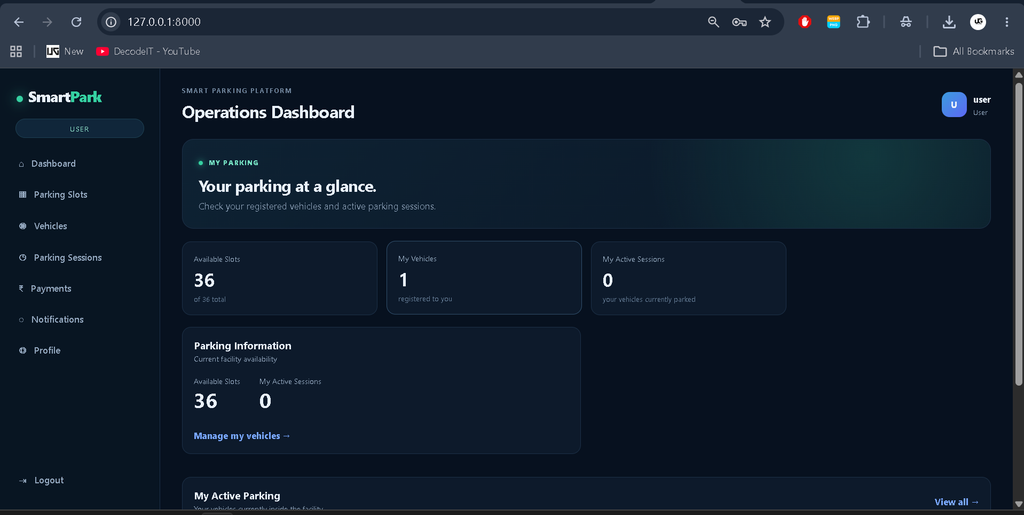Click the Parking Slots grid icon
The width and height of the screenshot is (1024, 515).
[23, 195]
